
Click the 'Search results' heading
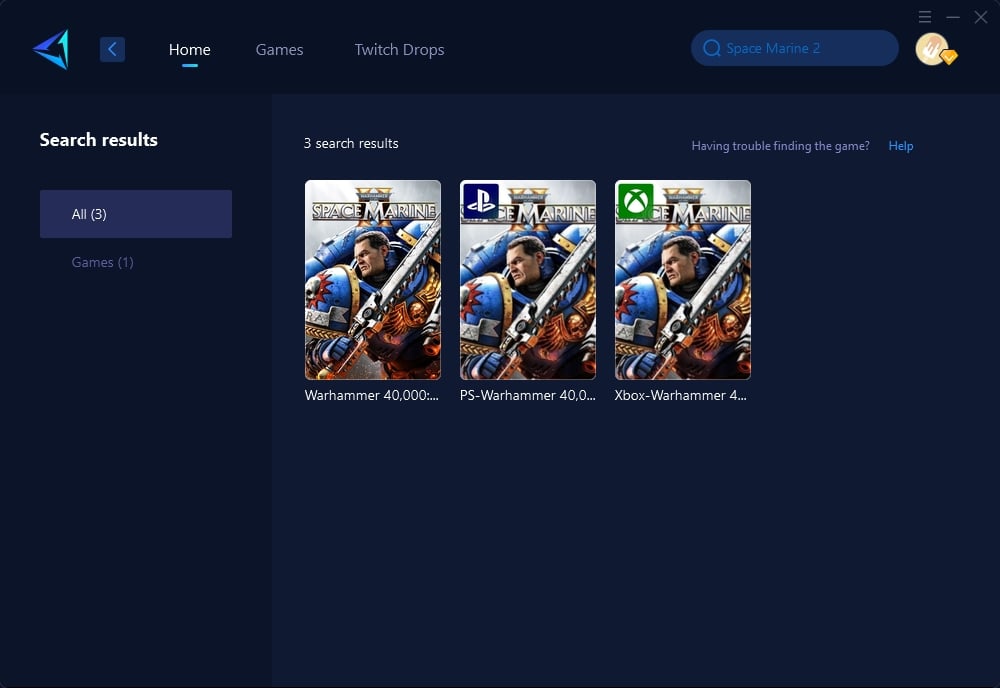tap(99, 140)
